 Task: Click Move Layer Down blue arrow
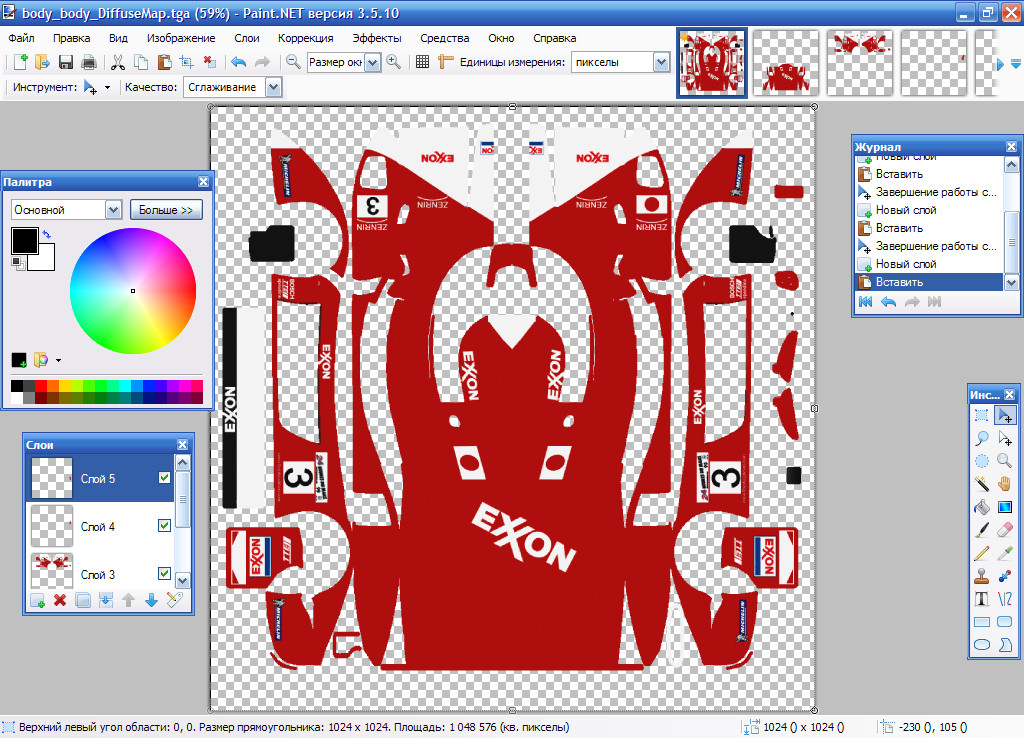pos(151,600)
